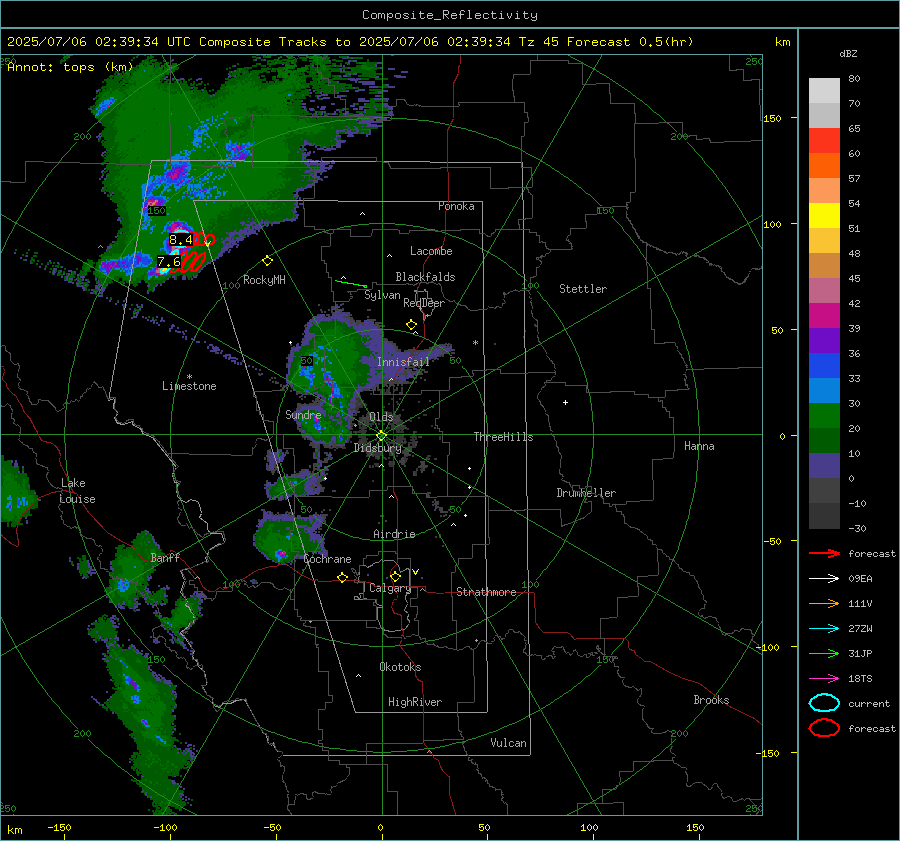Click the Annot: tops (km) label
This screenshot has width=900, height=841.
(70, 67)
